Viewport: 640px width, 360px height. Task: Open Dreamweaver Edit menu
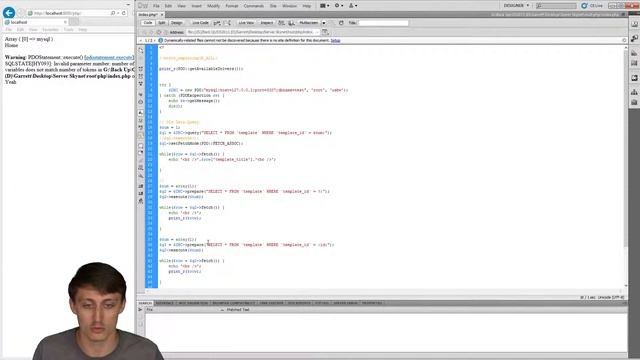pos(168,6)
